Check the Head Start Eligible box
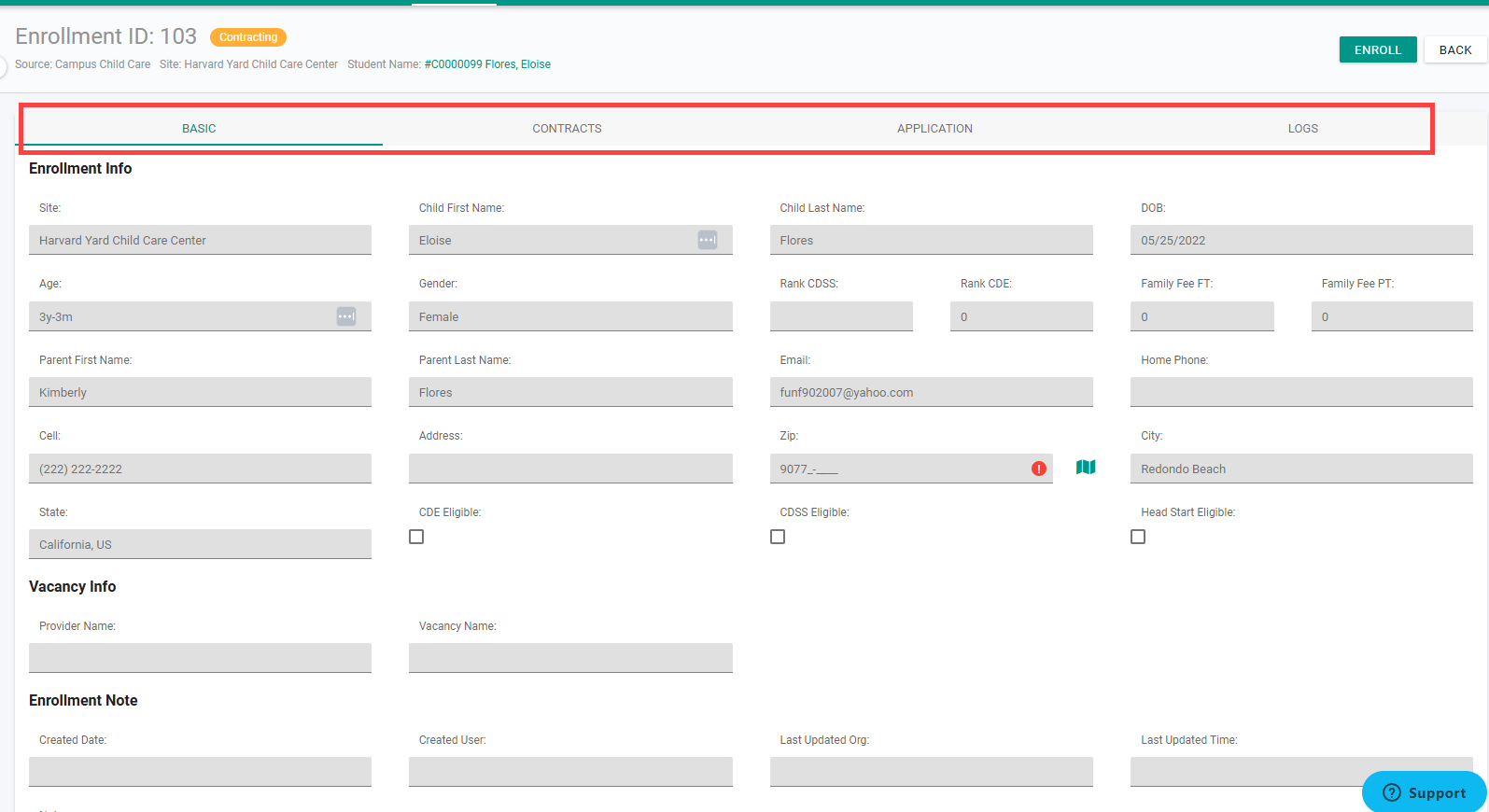This screenshot has height=812, width=1489. 1138,537
